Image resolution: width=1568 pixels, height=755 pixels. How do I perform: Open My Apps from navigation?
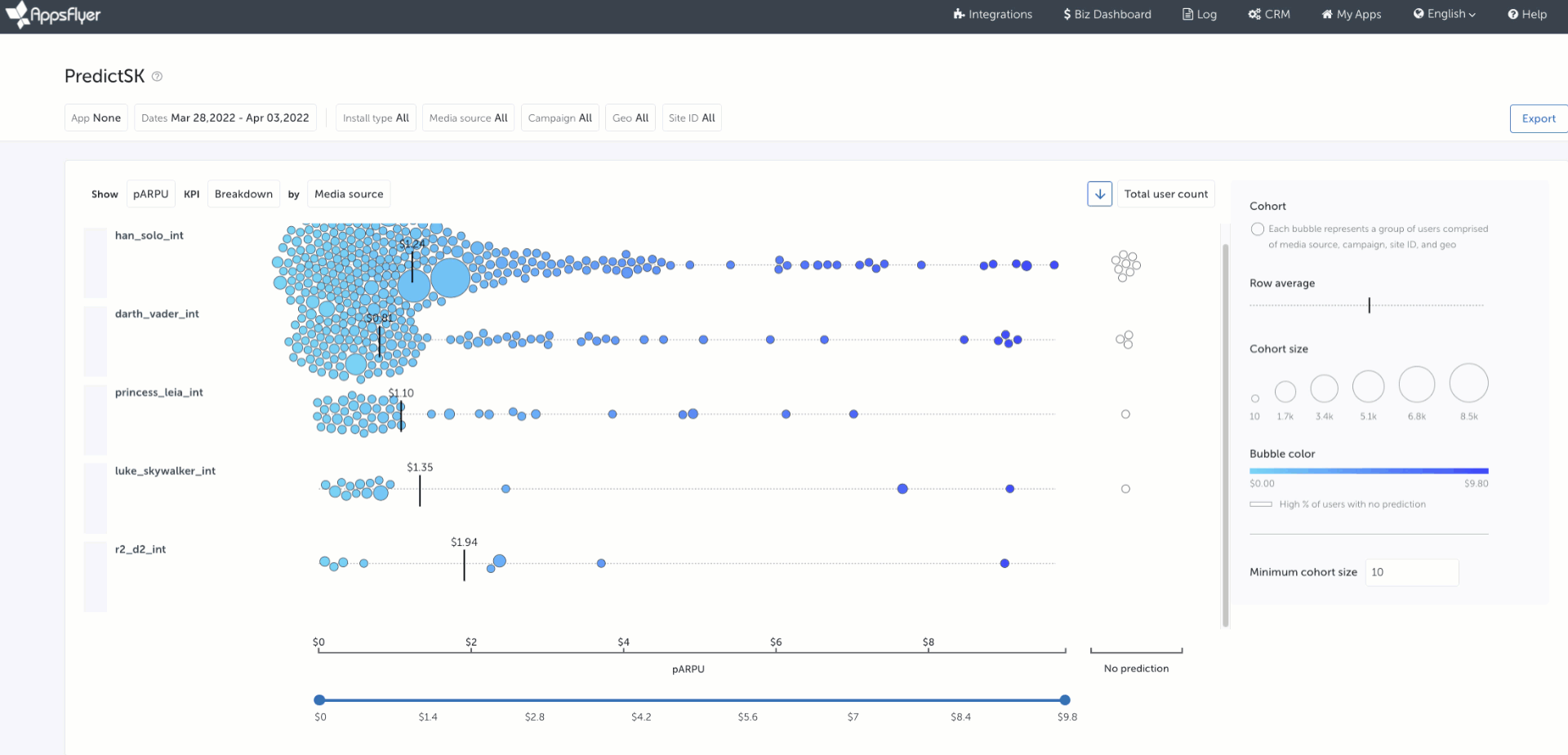coord(1352,15)
